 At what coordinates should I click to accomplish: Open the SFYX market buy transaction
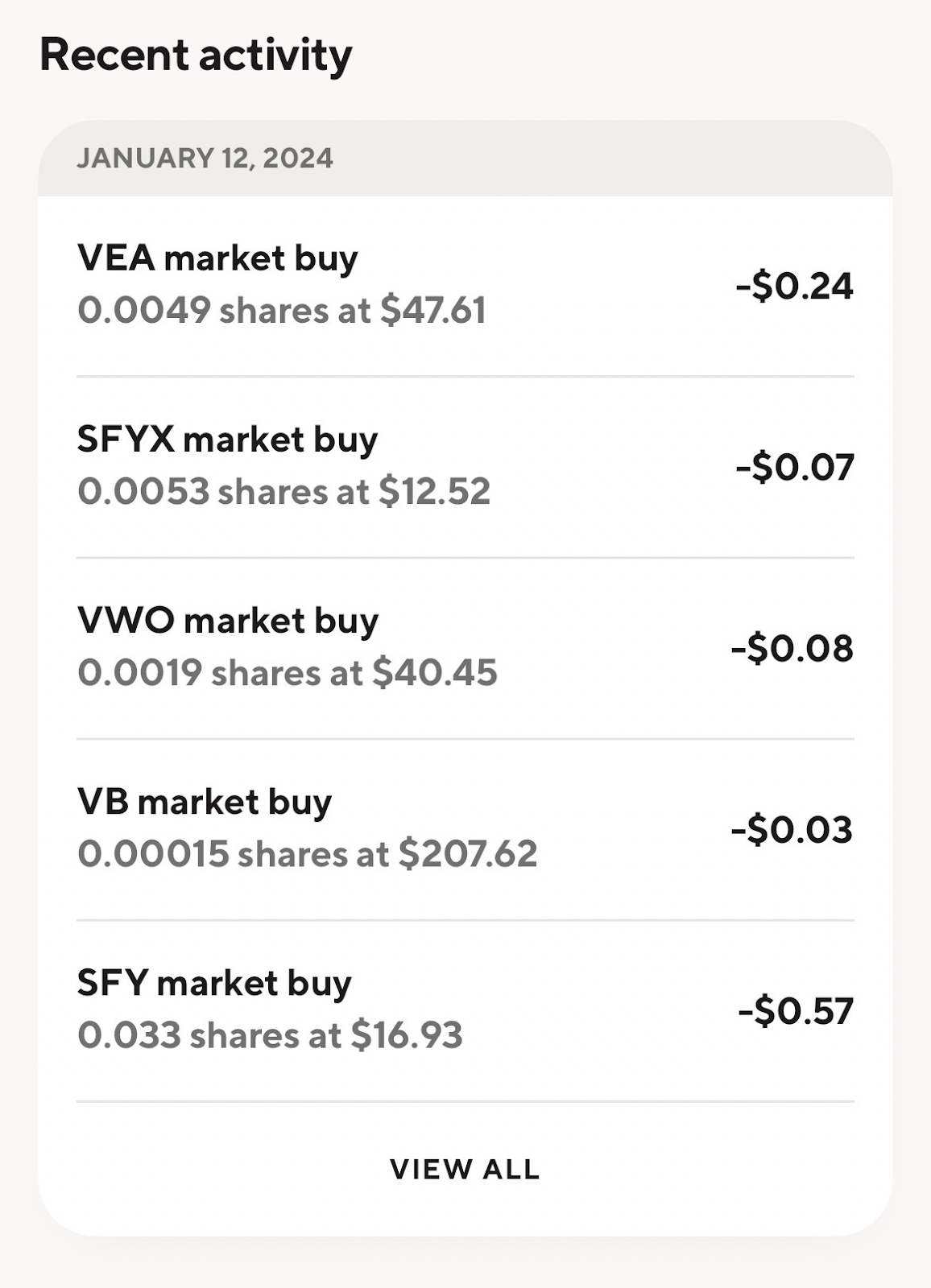coord(227,440)
